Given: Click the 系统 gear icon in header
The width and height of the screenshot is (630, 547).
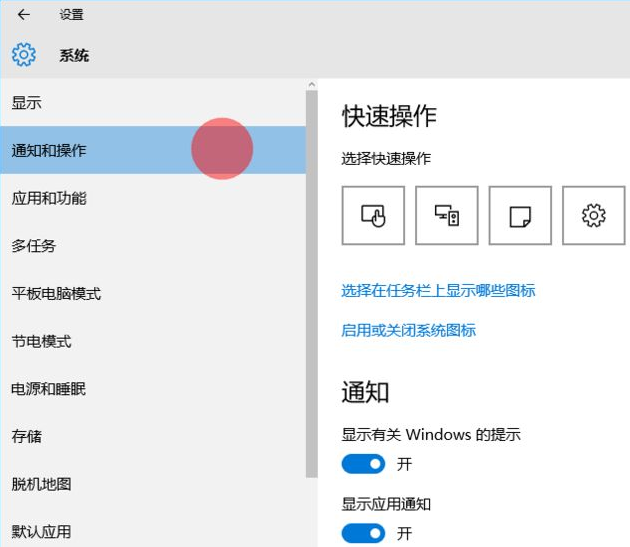Looking at the screenshot, I should point(24,55).
